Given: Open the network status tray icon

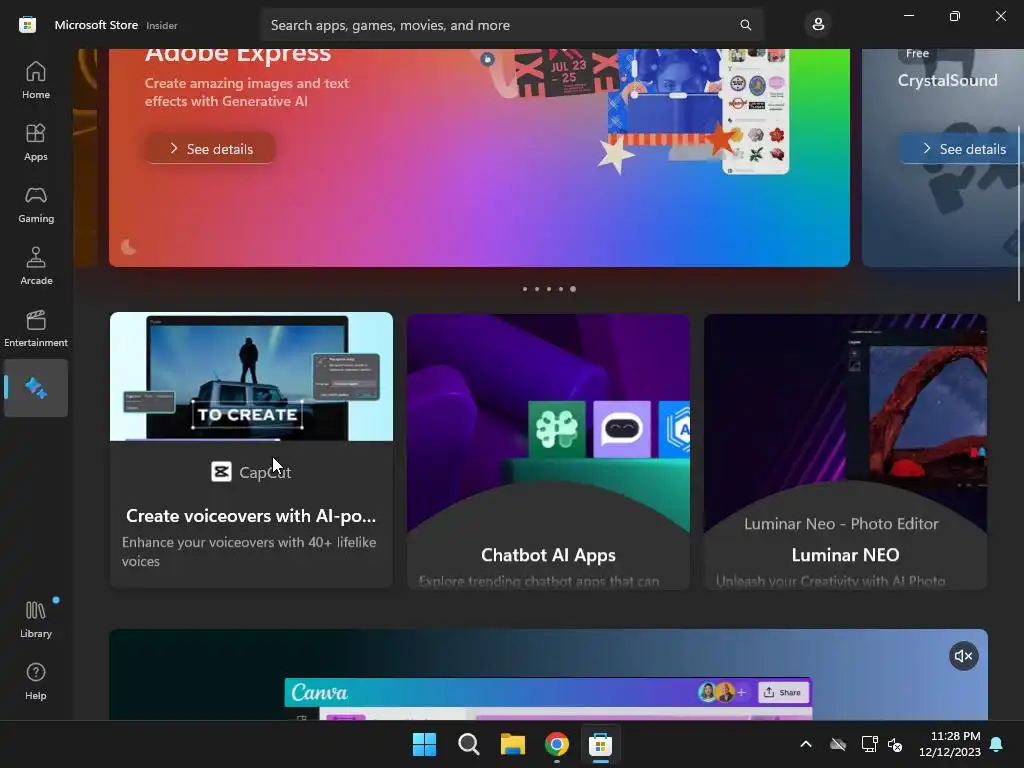Looking at the screenshot, I should 869,744.
